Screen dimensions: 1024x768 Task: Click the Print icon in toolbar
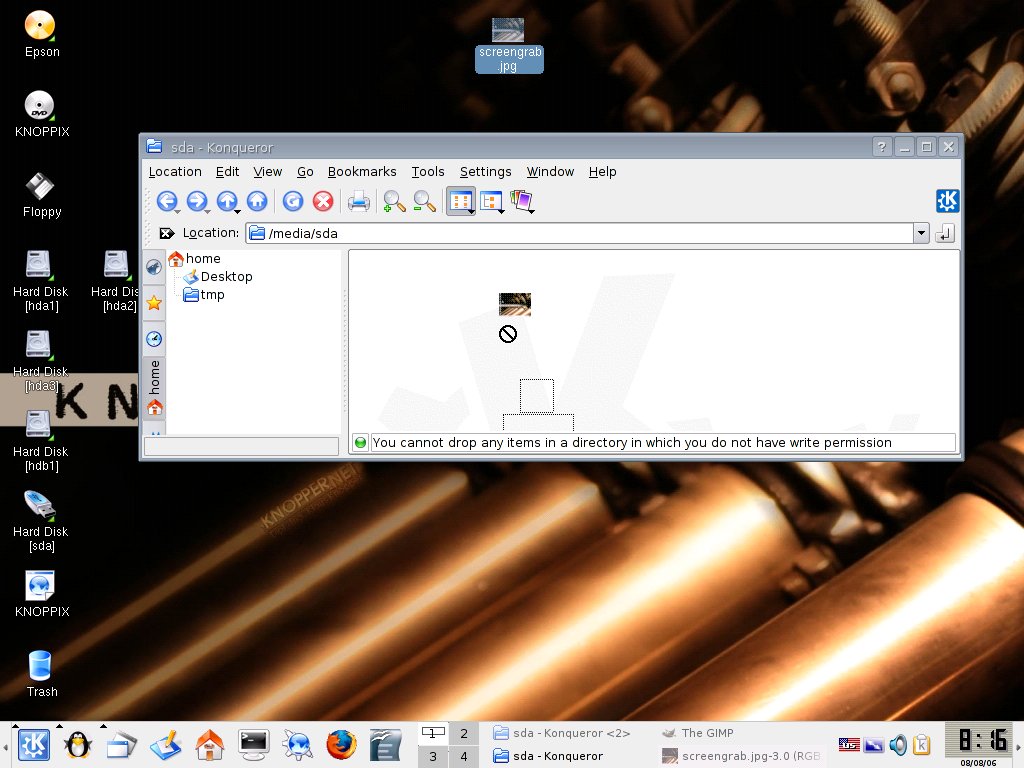(358, 201)
